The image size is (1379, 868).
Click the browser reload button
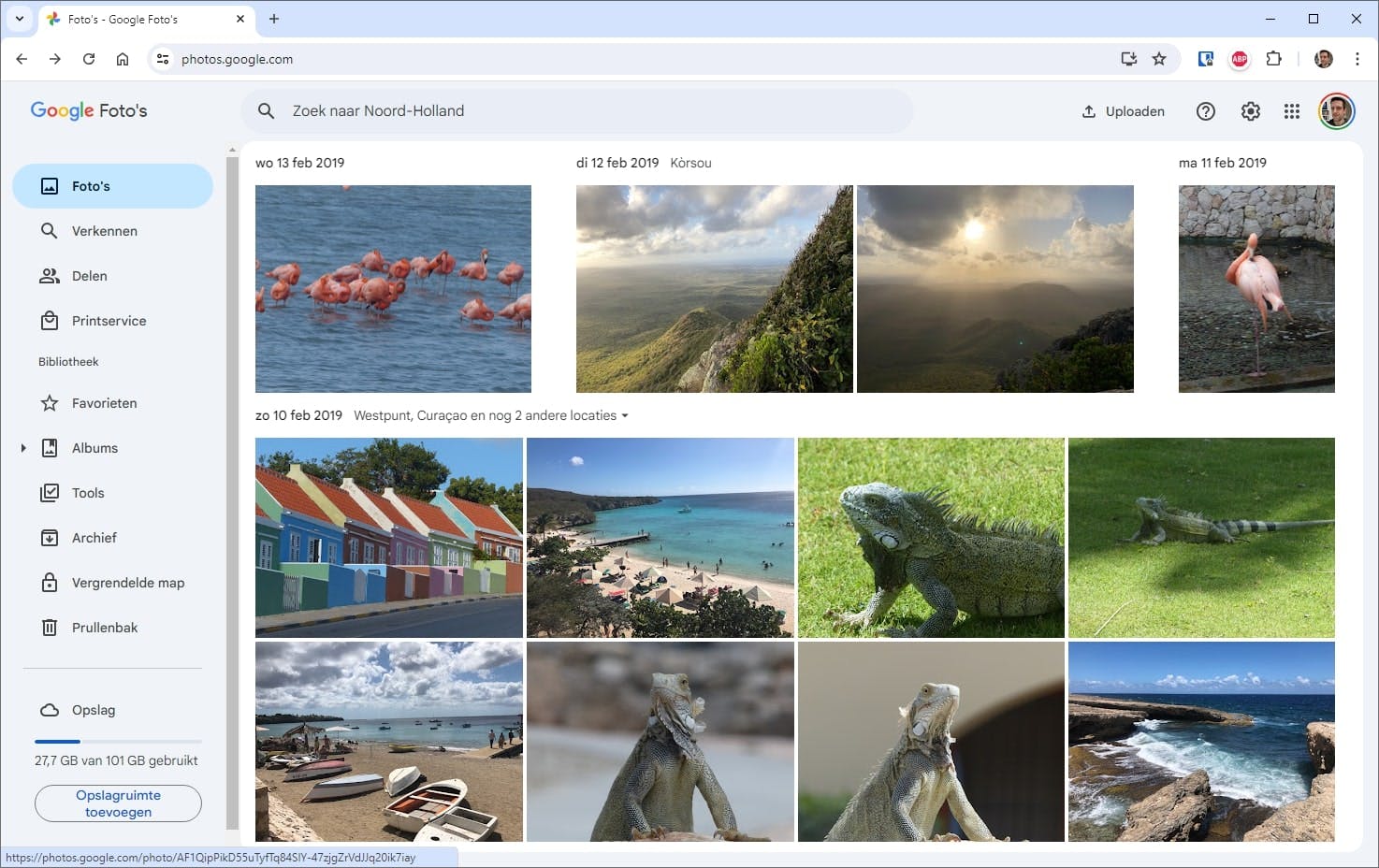[89, 59]
